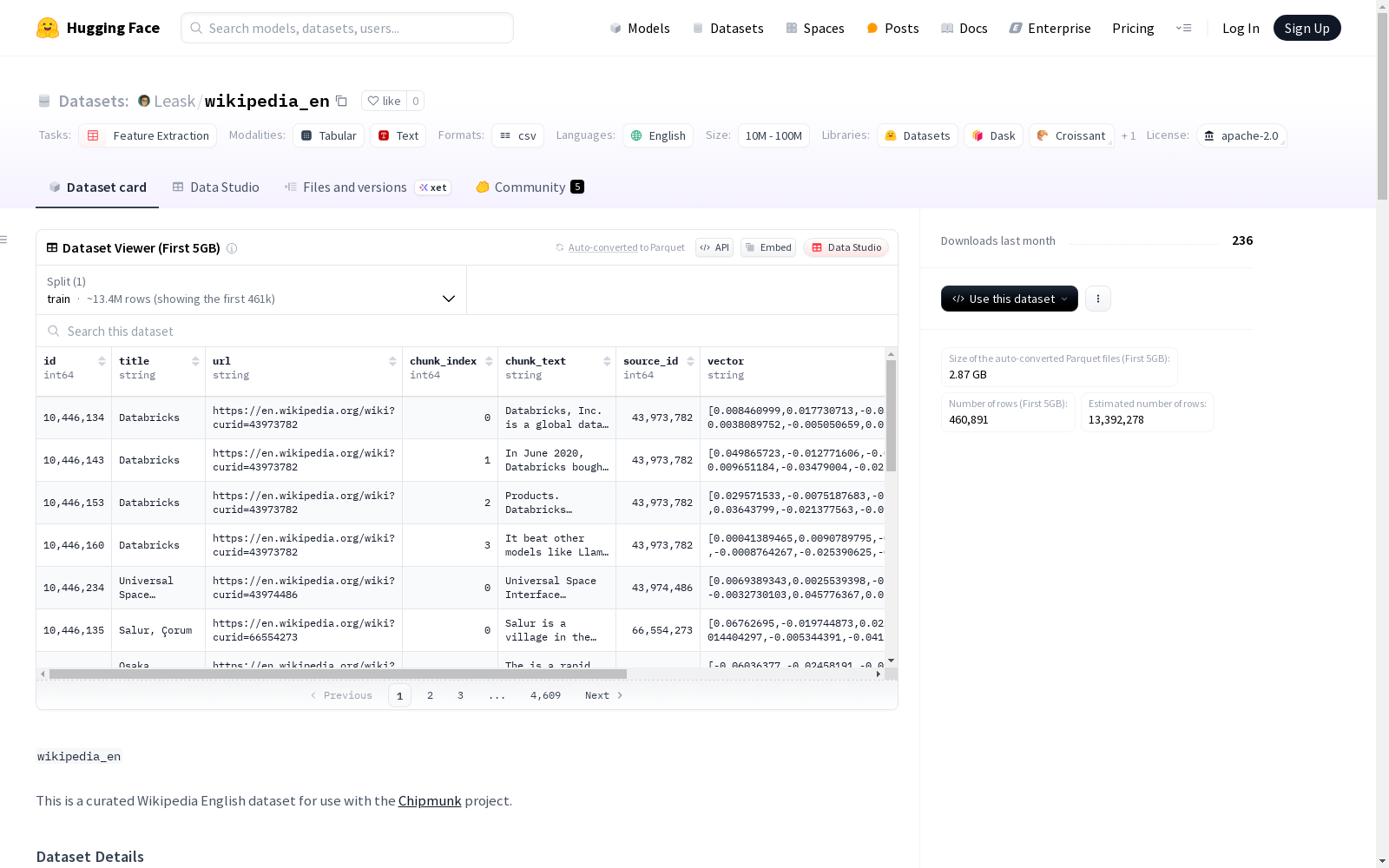Expand the Split train dropdown
1389x868 pixels.
[252, 290]
